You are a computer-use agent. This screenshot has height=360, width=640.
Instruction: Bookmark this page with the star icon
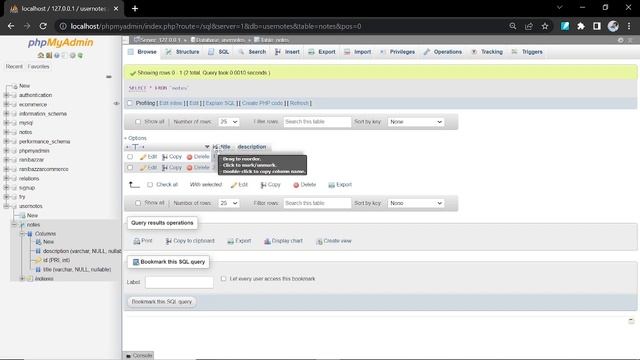point(545,26)
